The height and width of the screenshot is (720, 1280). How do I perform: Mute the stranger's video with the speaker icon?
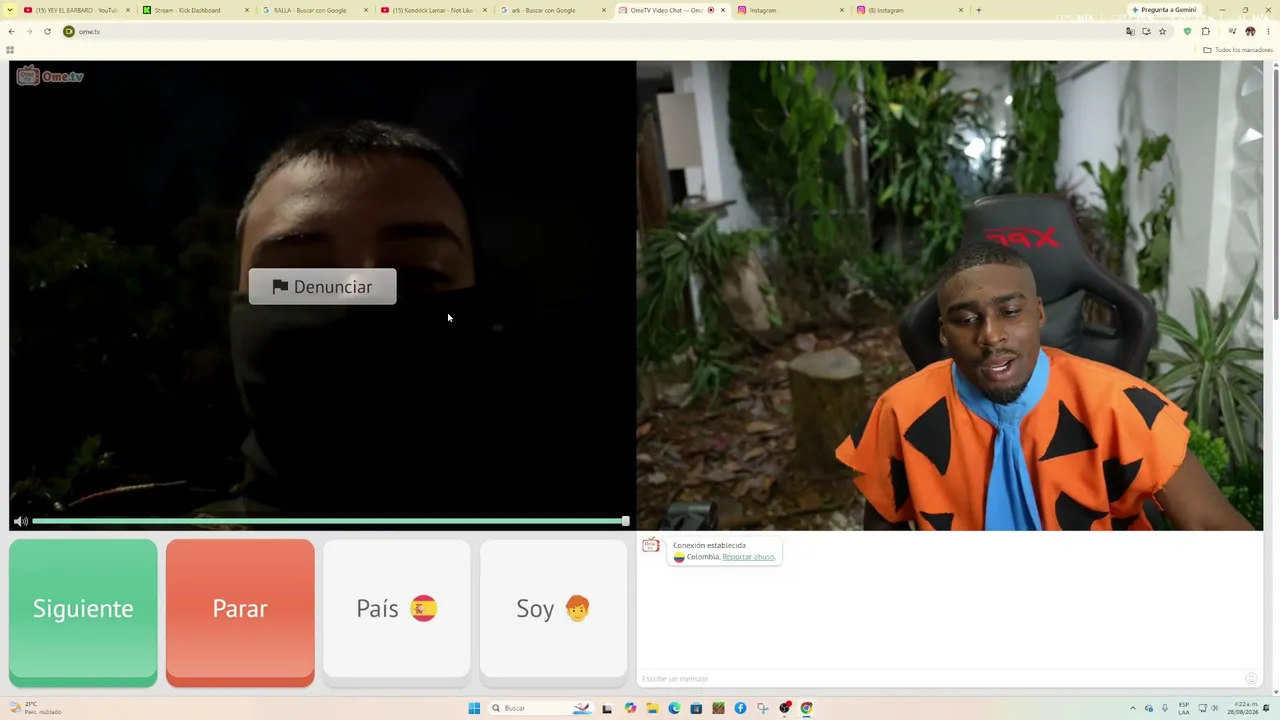pyautogui.click(x=20, y=521)
